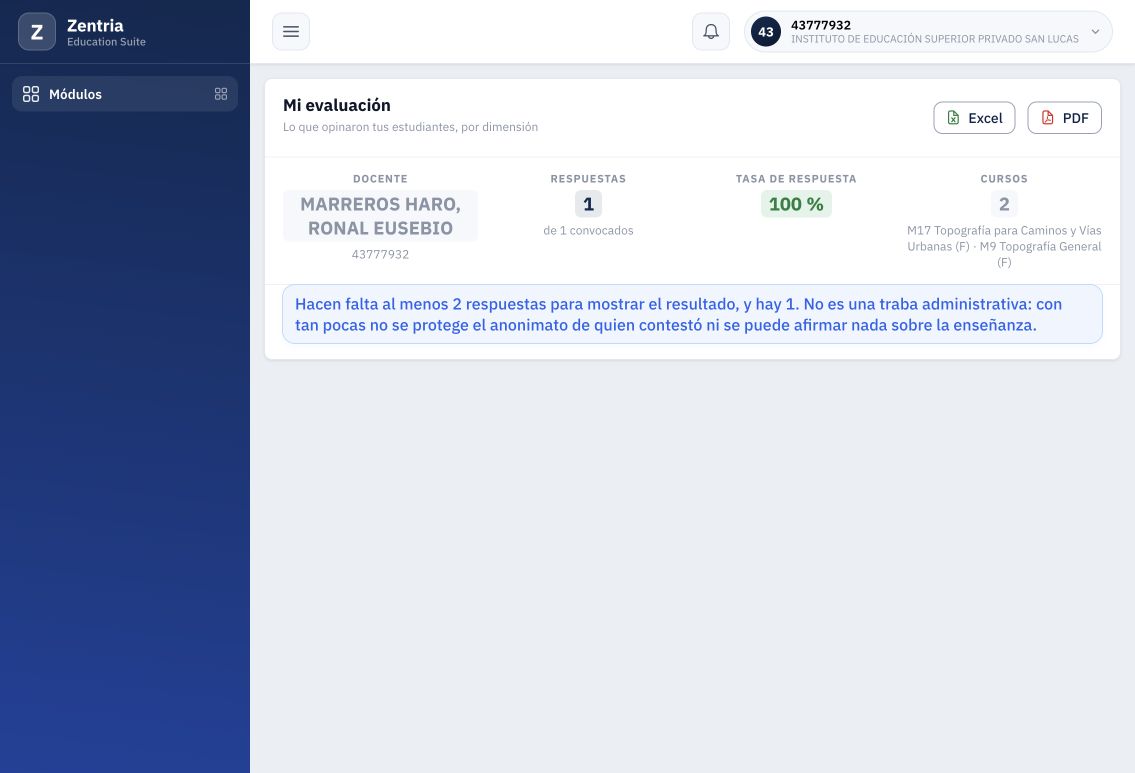Viewport: 1135px width, 773px height.
Task: Click the grid icon left of Módulos
Action: tap(31, 94)
